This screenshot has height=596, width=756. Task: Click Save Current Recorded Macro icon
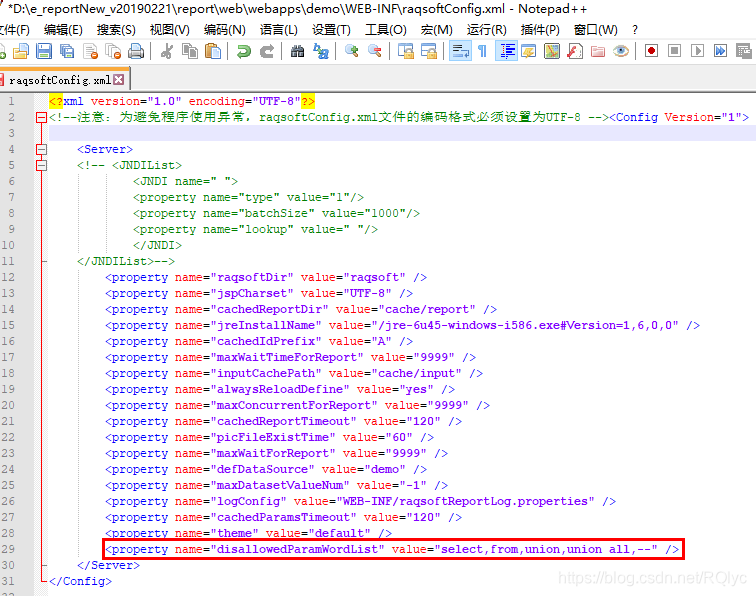coord(744,51)
